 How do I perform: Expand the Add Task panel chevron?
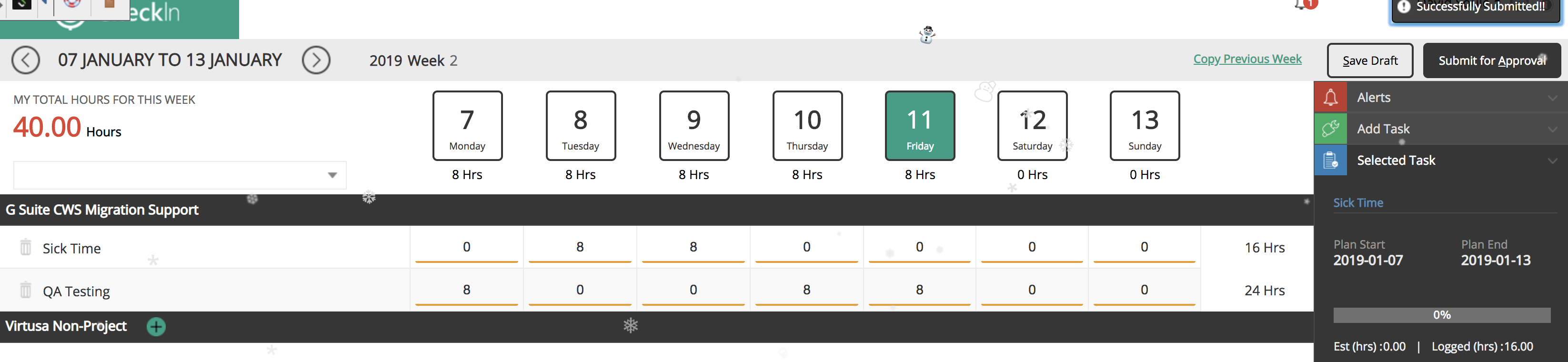(x=1552, y=129)
